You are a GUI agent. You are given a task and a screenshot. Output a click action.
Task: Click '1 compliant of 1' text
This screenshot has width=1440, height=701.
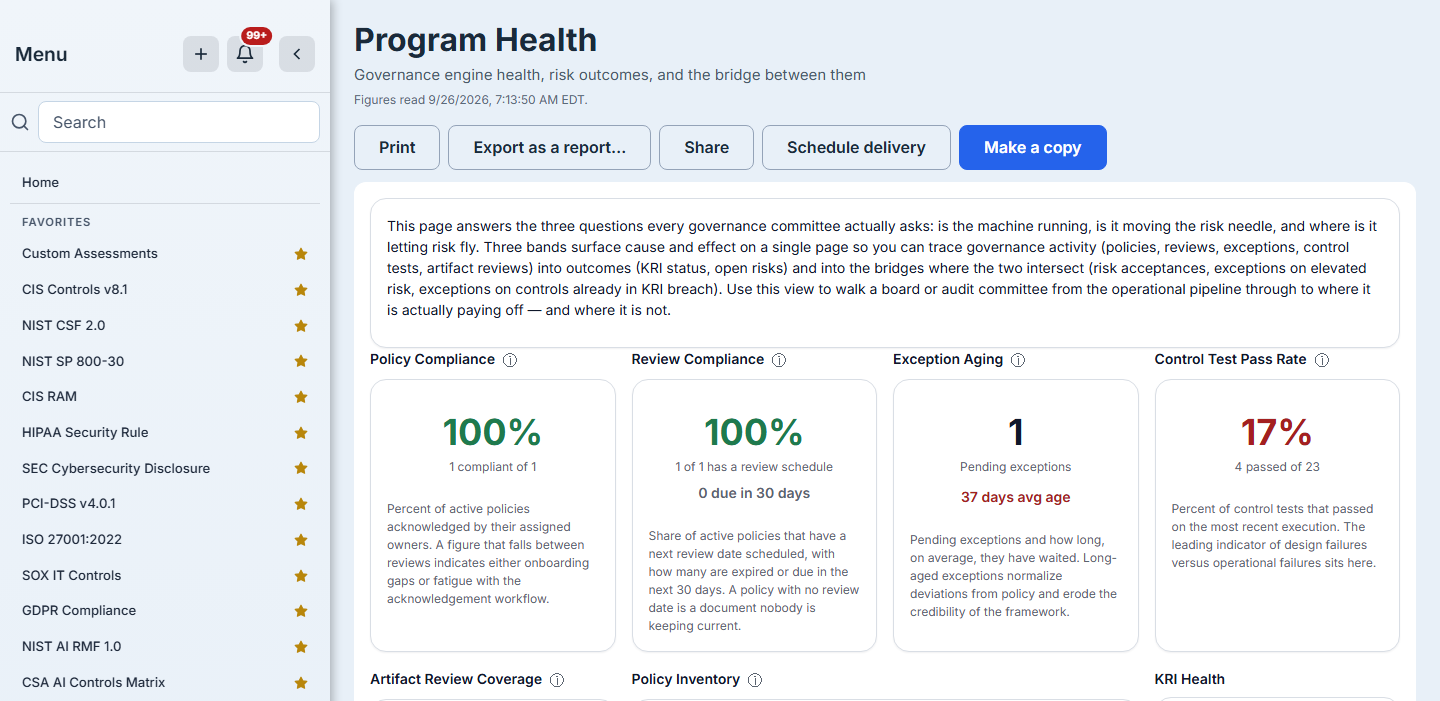[x=492, y=467]
